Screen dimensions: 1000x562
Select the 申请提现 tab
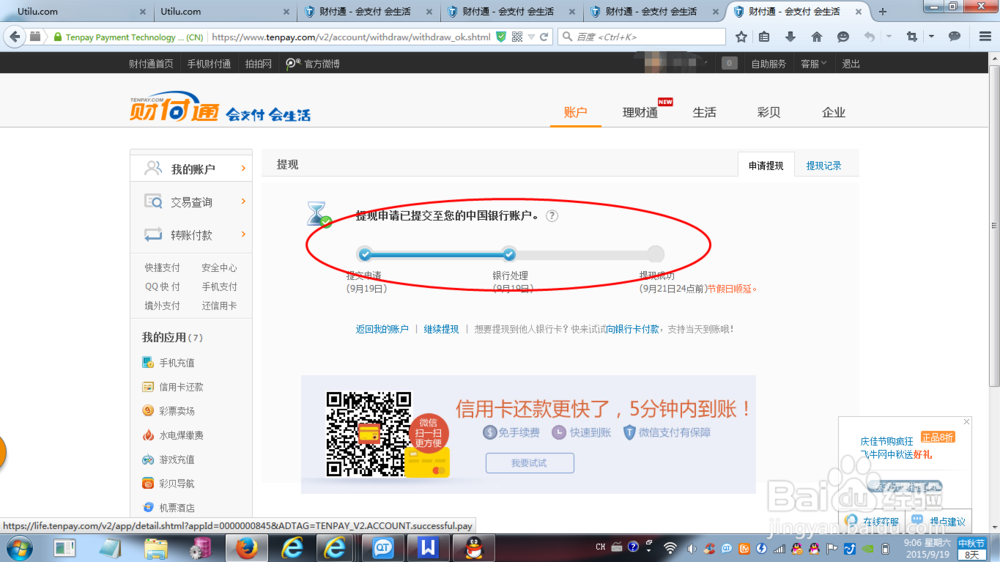[765, 165]
